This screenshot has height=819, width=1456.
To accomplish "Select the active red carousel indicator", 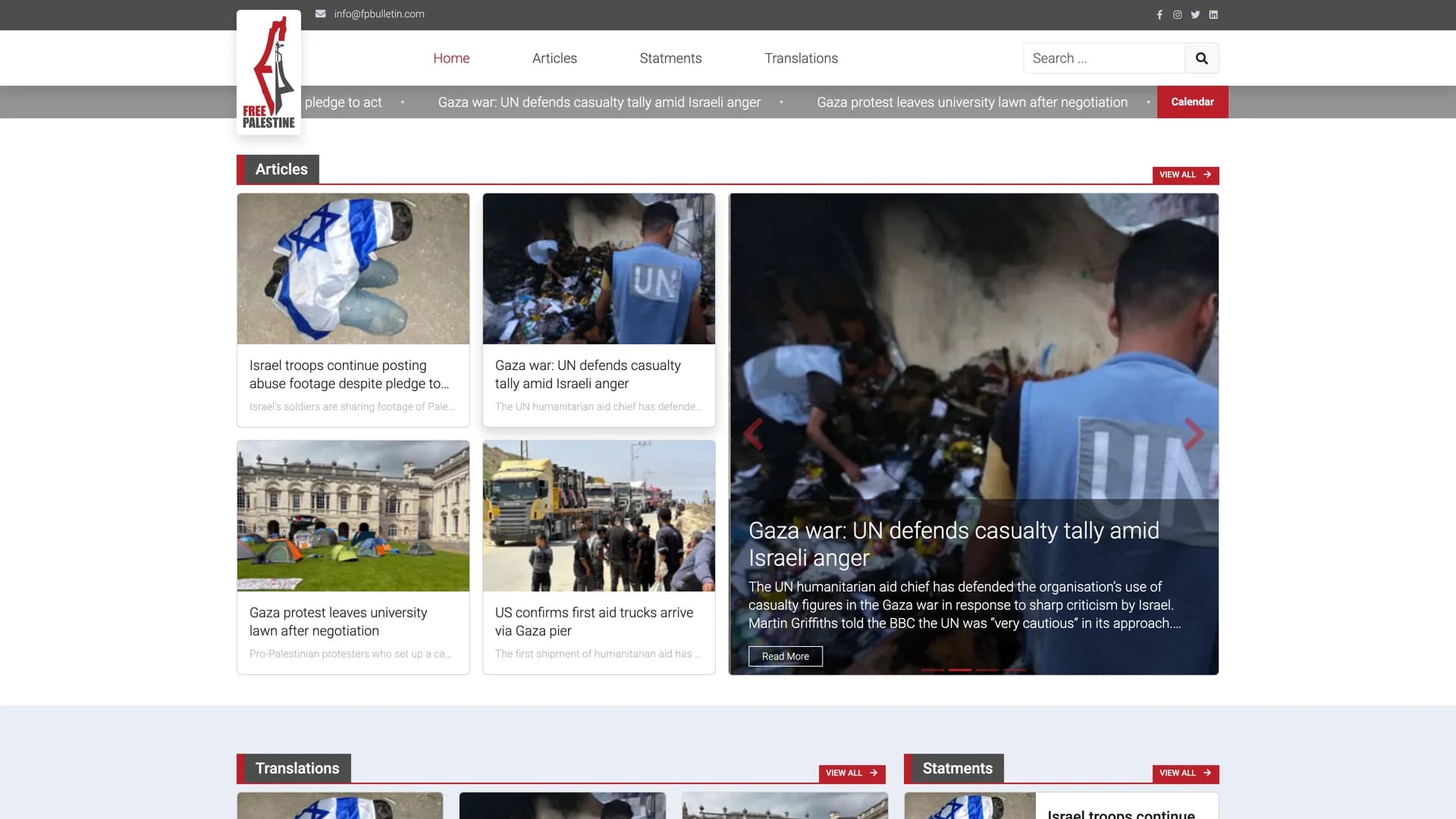I will coord(959,670).
